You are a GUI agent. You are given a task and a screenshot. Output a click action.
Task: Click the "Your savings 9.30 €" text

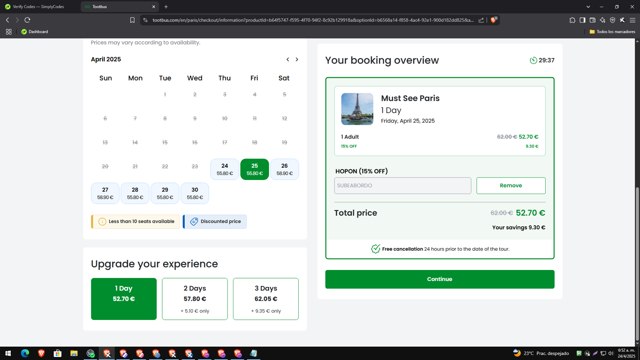pyautogui.click(x=518, y=228)
